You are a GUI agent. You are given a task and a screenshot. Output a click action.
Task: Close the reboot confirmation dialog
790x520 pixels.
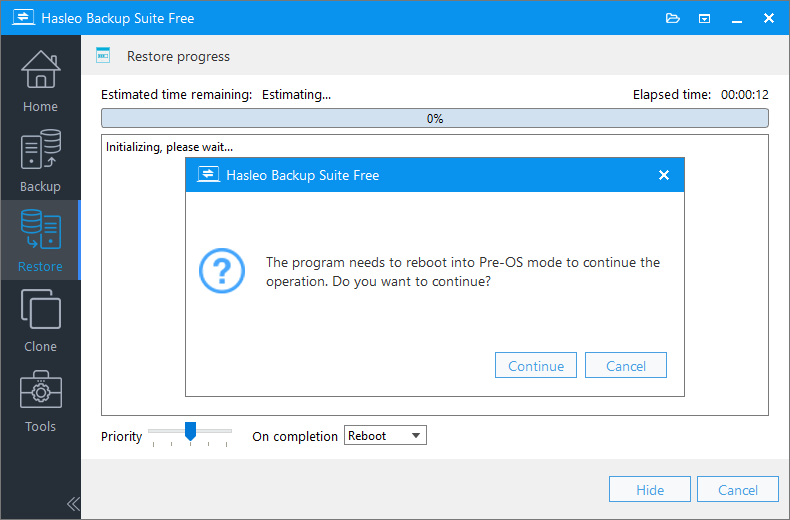(664, 175)
